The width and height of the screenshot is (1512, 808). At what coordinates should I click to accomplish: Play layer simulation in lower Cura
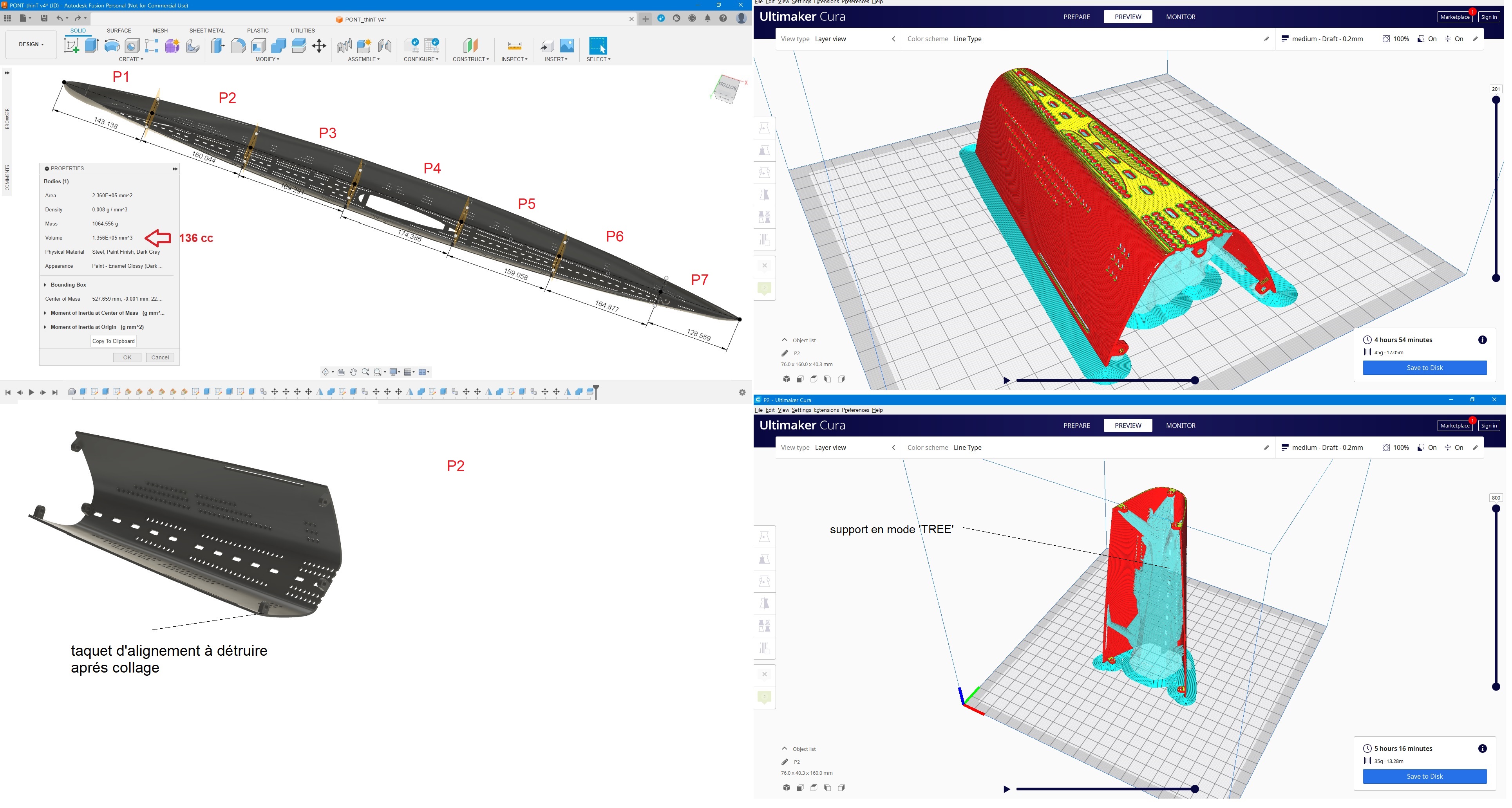coord(1007,789)
